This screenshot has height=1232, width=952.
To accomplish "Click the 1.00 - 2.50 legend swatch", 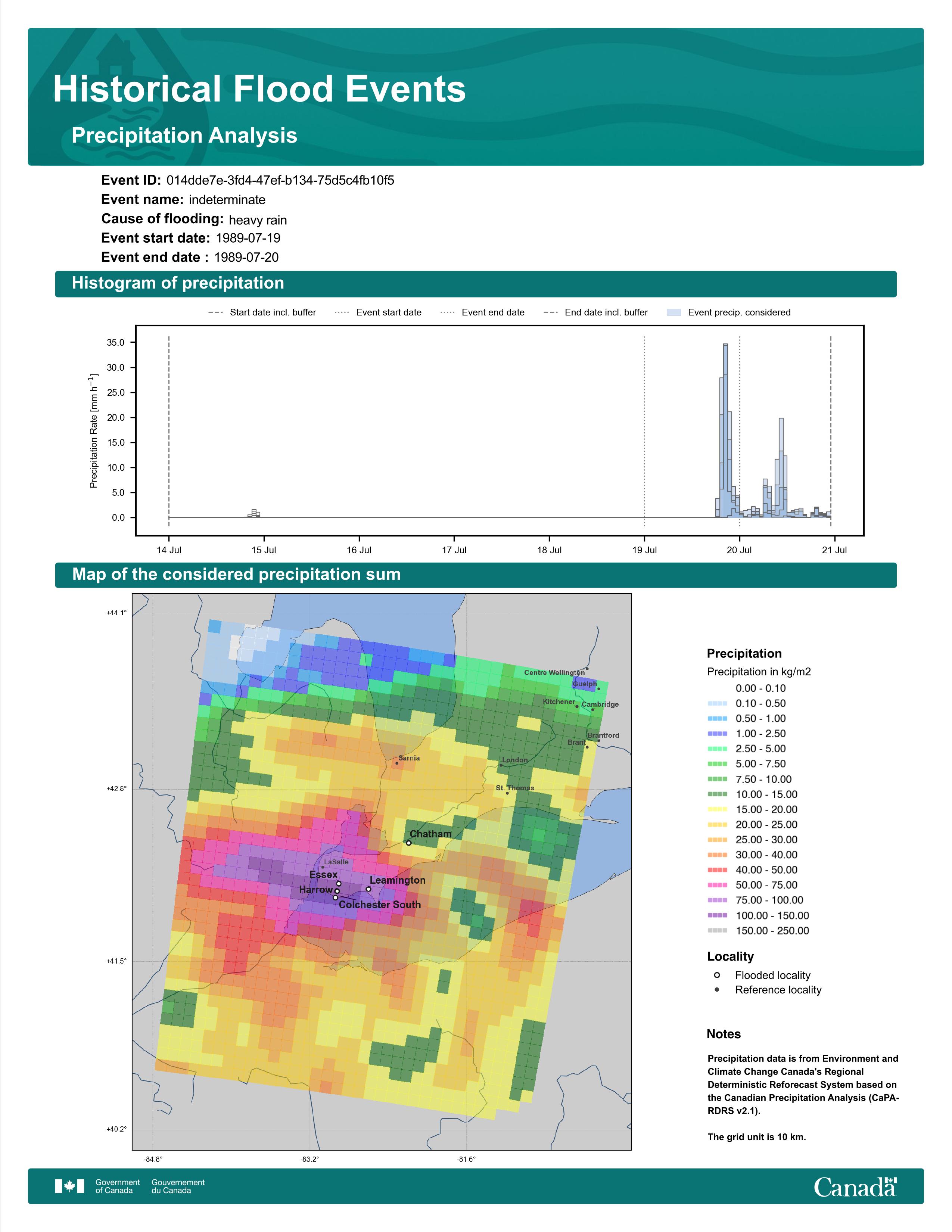I will click(718, 734).
